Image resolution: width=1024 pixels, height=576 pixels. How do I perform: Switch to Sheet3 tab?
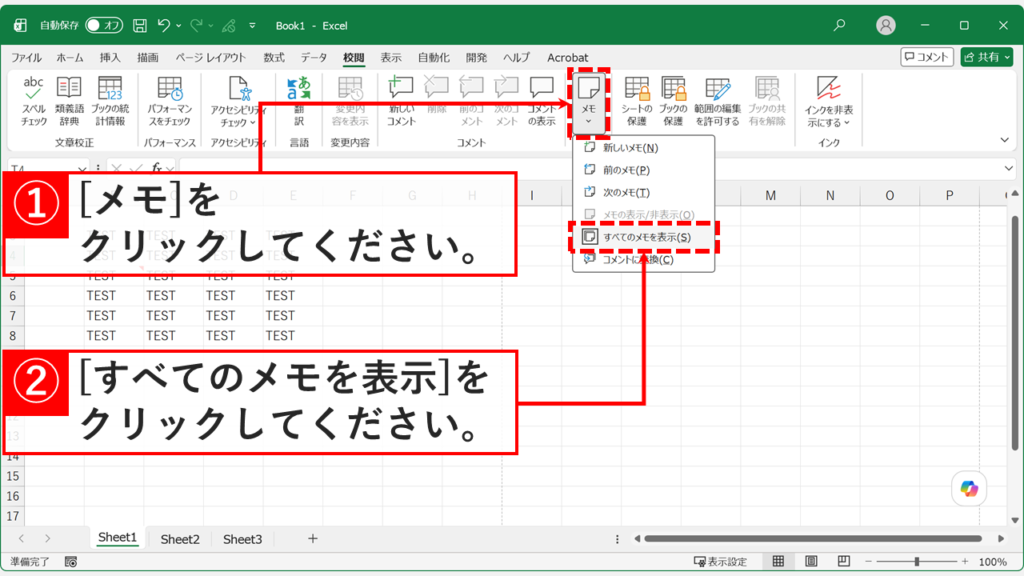coord(242,539)
